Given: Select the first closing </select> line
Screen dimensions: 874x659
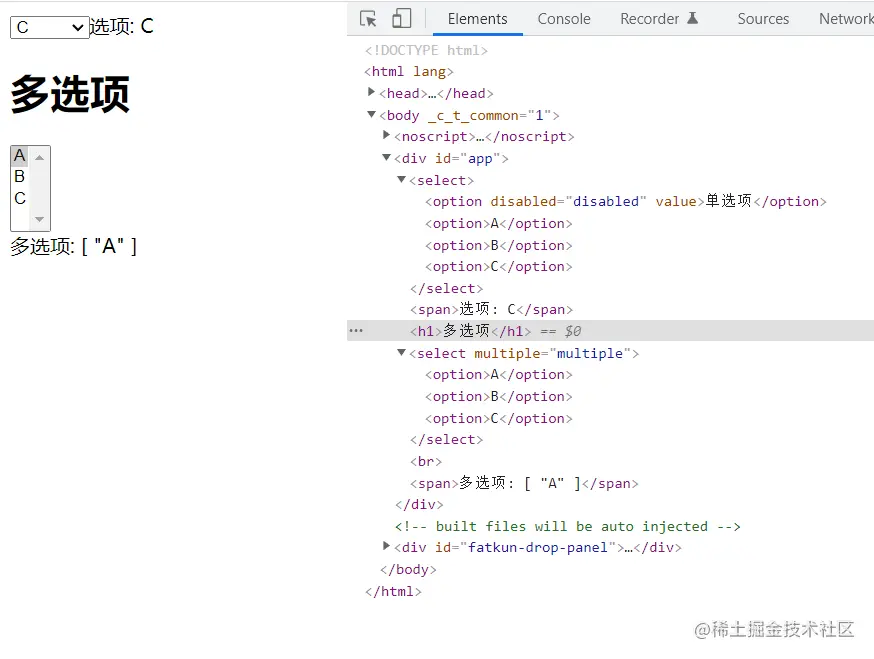Looking at the screenshot, I should pyautogui.click(x=446, y=288).
